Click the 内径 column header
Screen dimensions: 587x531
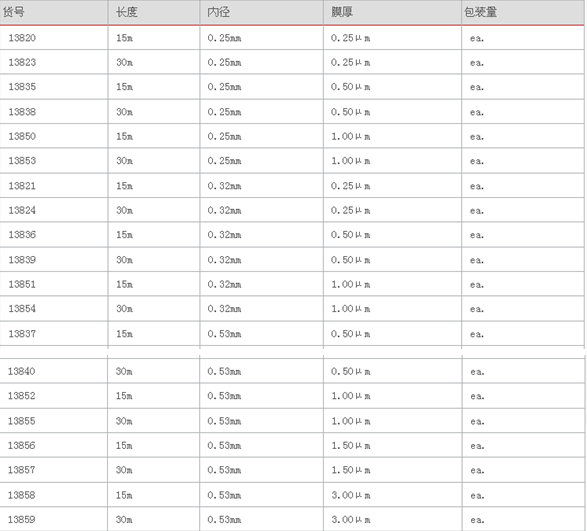tap(219, 12)
